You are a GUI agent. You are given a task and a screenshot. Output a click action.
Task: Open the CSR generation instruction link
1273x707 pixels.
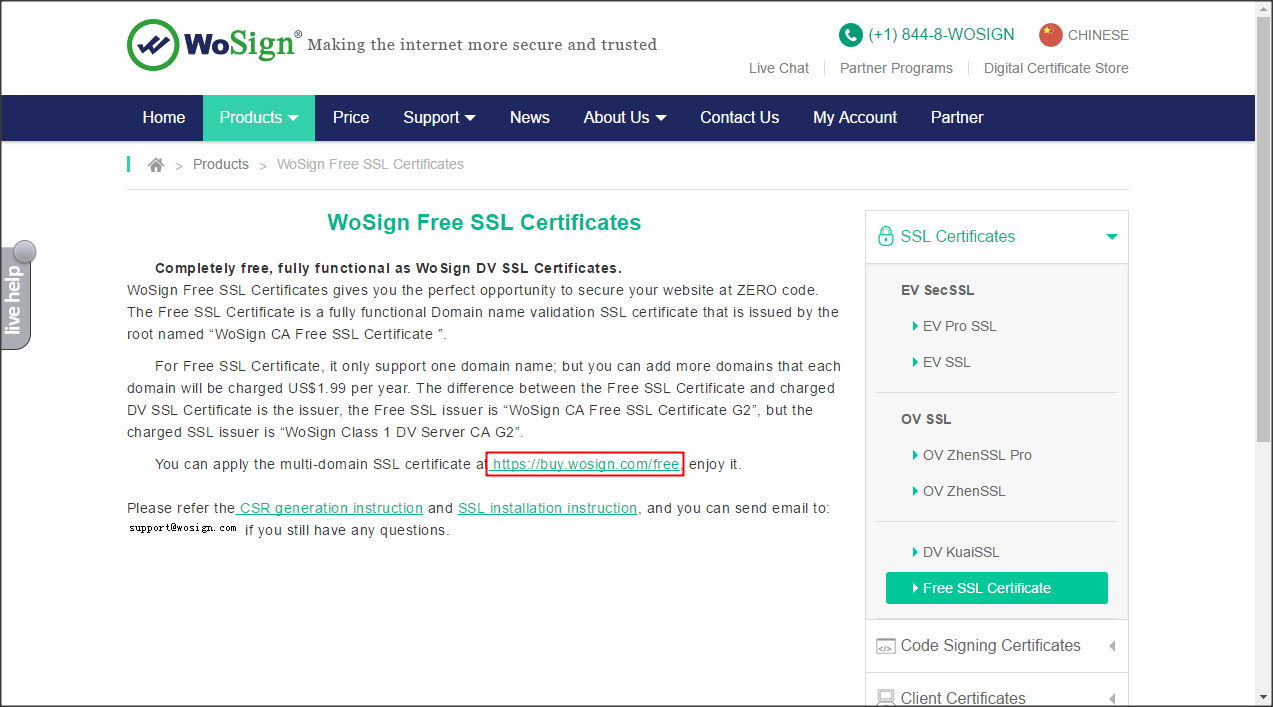[x=330, y=508]
